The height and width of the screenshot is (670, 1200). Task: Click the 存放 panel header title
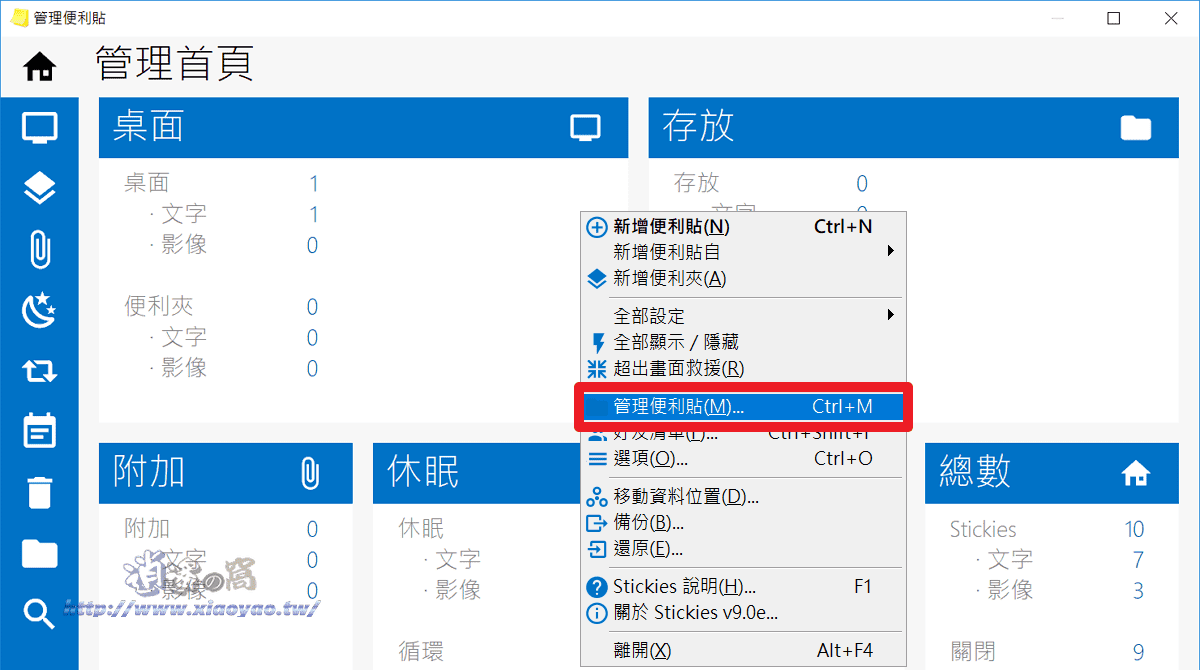(698, 127)
